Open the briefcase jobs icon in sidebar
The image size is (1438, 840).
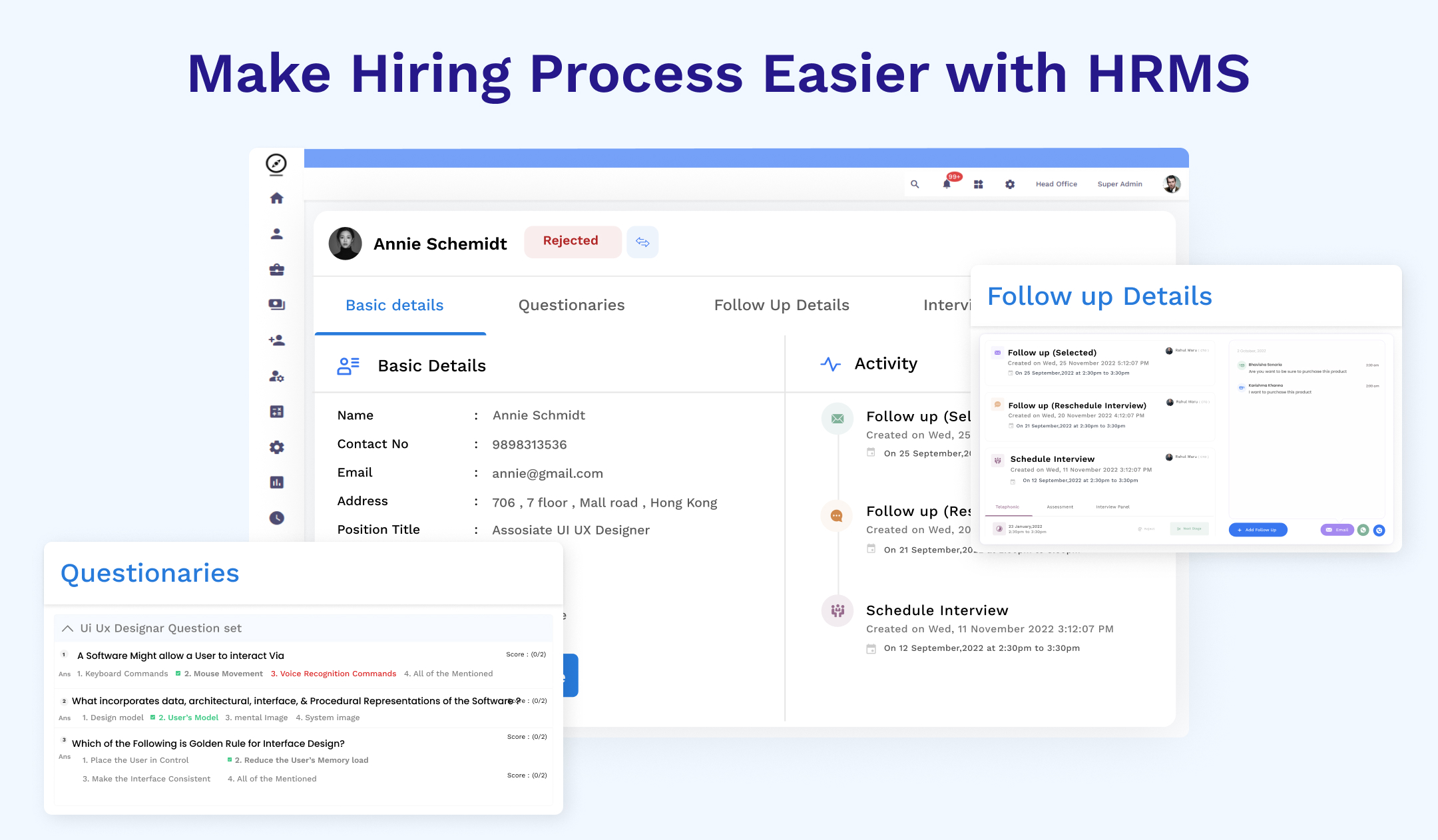pyautogui.click(x=276, y=270)
